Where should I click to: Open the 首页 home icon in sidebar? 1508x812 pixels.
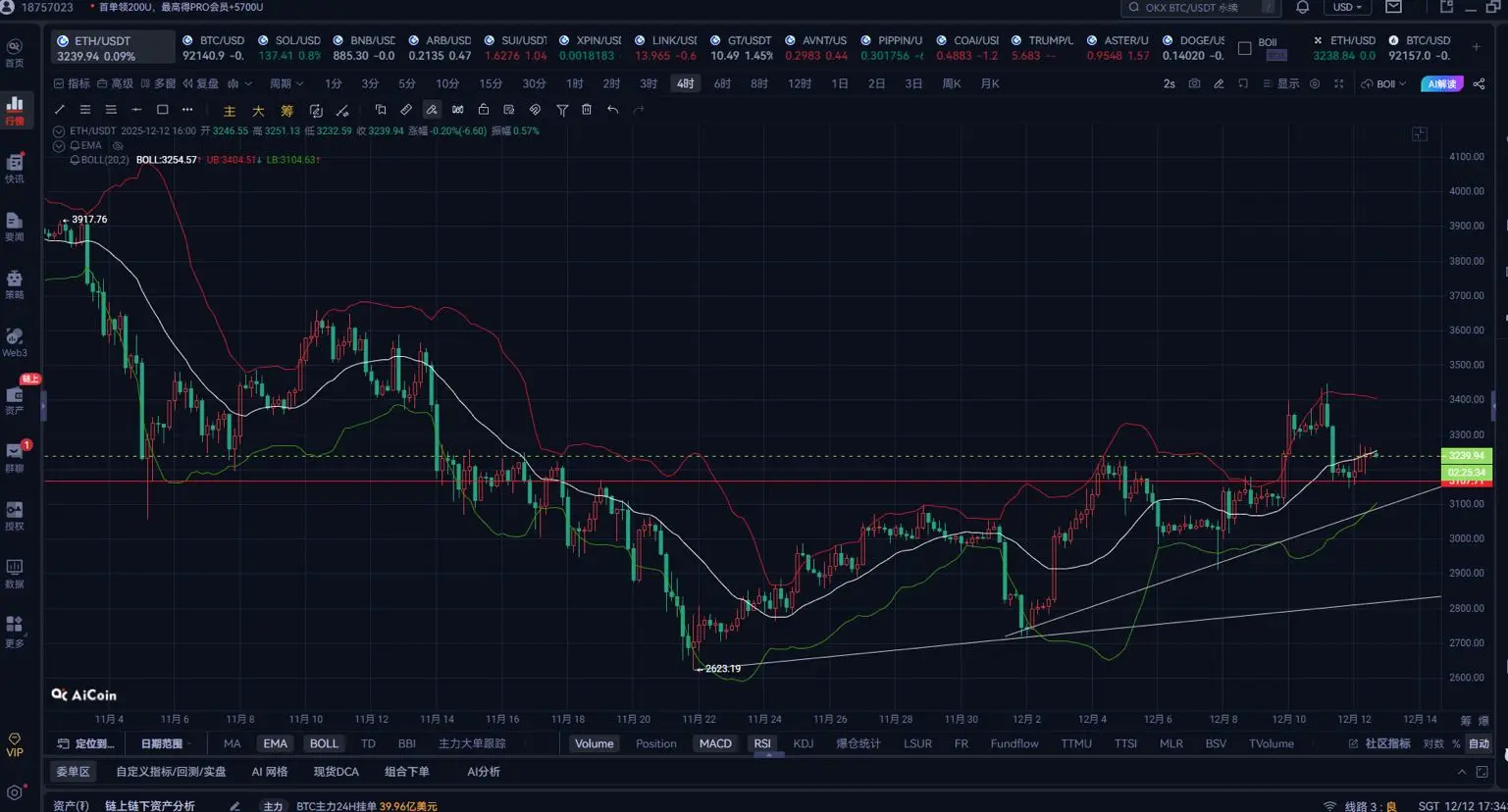(x=15, y=53)
